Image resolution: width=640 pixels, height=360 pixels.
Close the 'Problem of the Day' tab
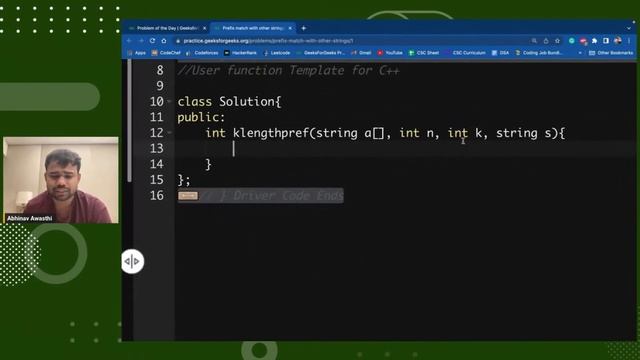coord(204,28)
